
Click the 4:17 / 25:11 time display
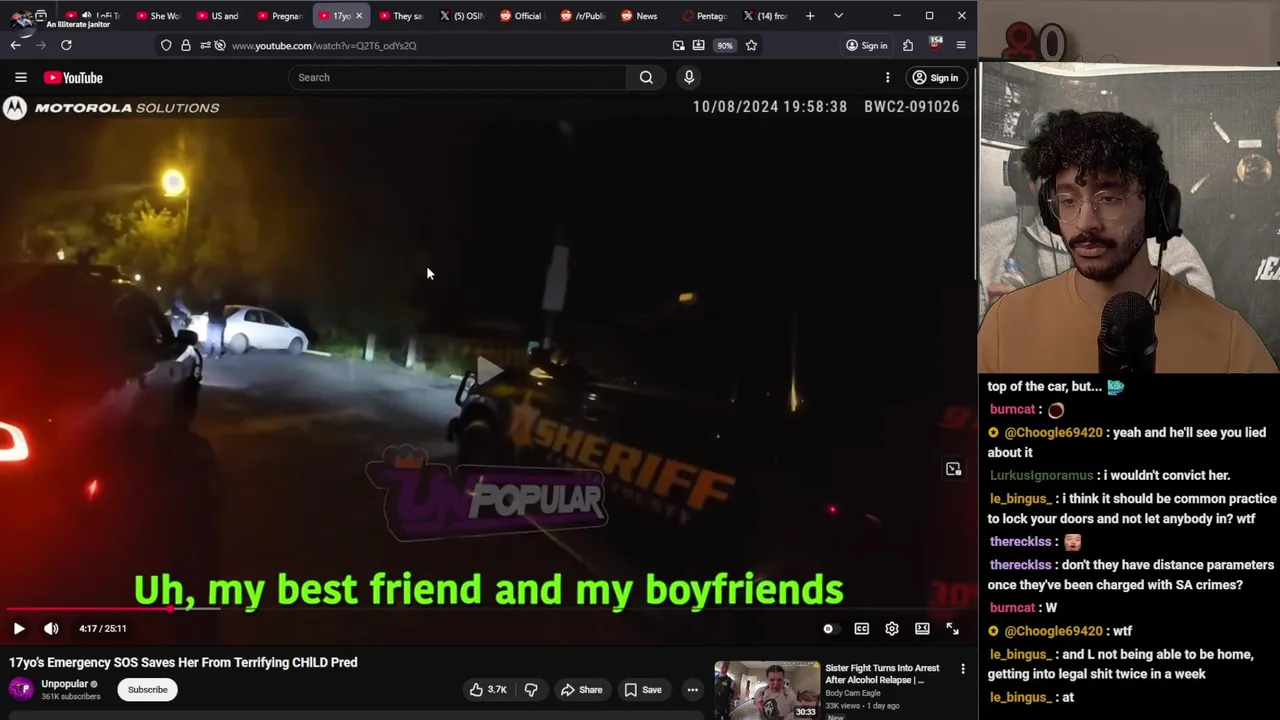[x=102, y=628]
